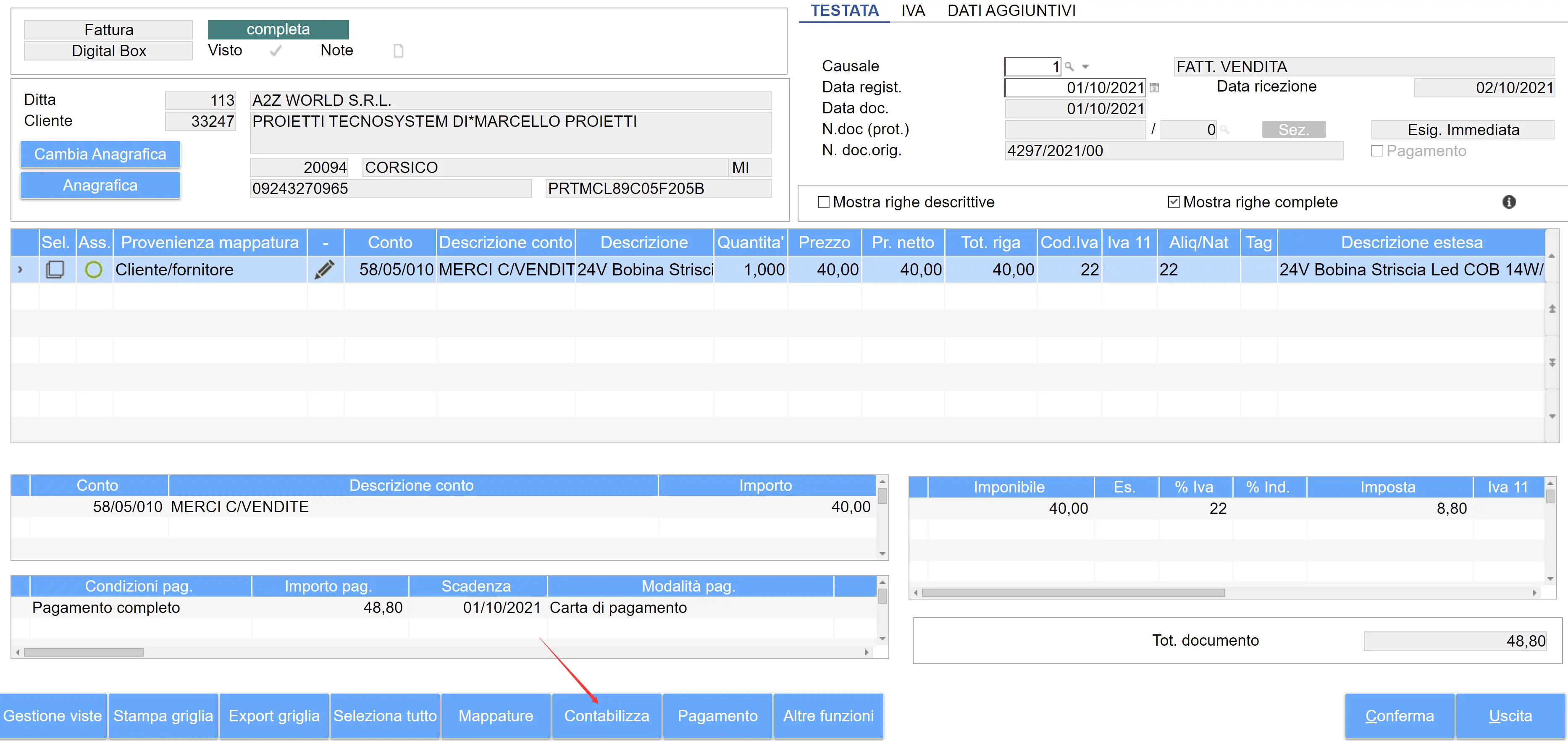1568x741 pixels.
Task: Click the green circle Ass. status icon
Action: [x=94, y=270]
